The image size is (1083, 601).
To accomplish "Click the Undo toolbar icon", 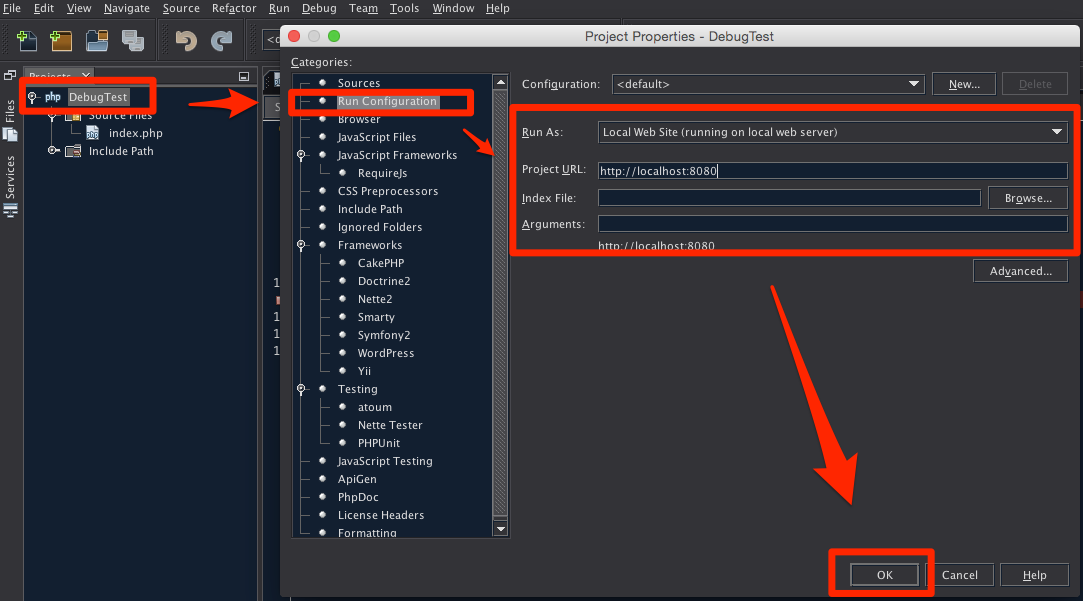I will coord(186,41).
